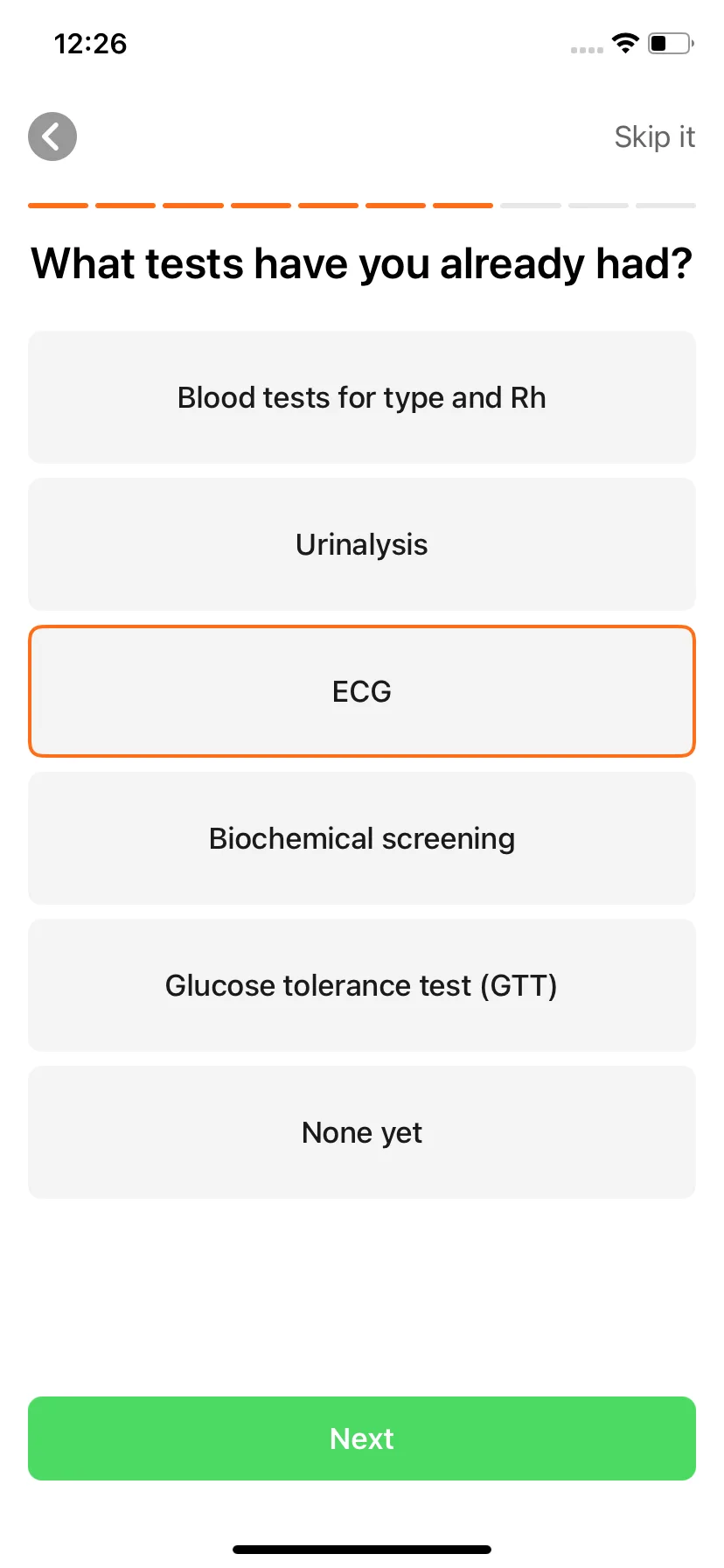Select the Urinalysis option
Viewport: 724px width, 1568px height.
[362, 544]
